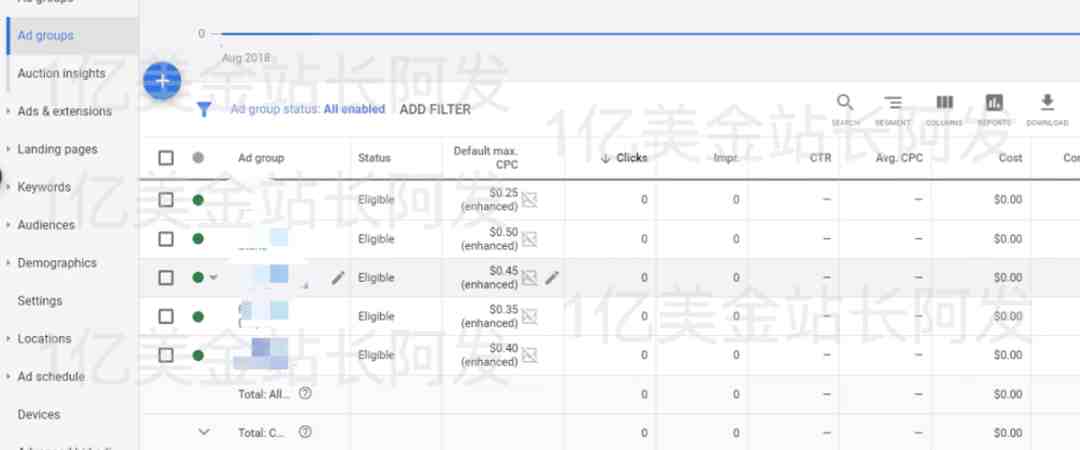Image resolution: width=1080 pixels, height=450 pixels.
Task: Click green status dot in $0.35 row
Action: (x=198, y=316)
